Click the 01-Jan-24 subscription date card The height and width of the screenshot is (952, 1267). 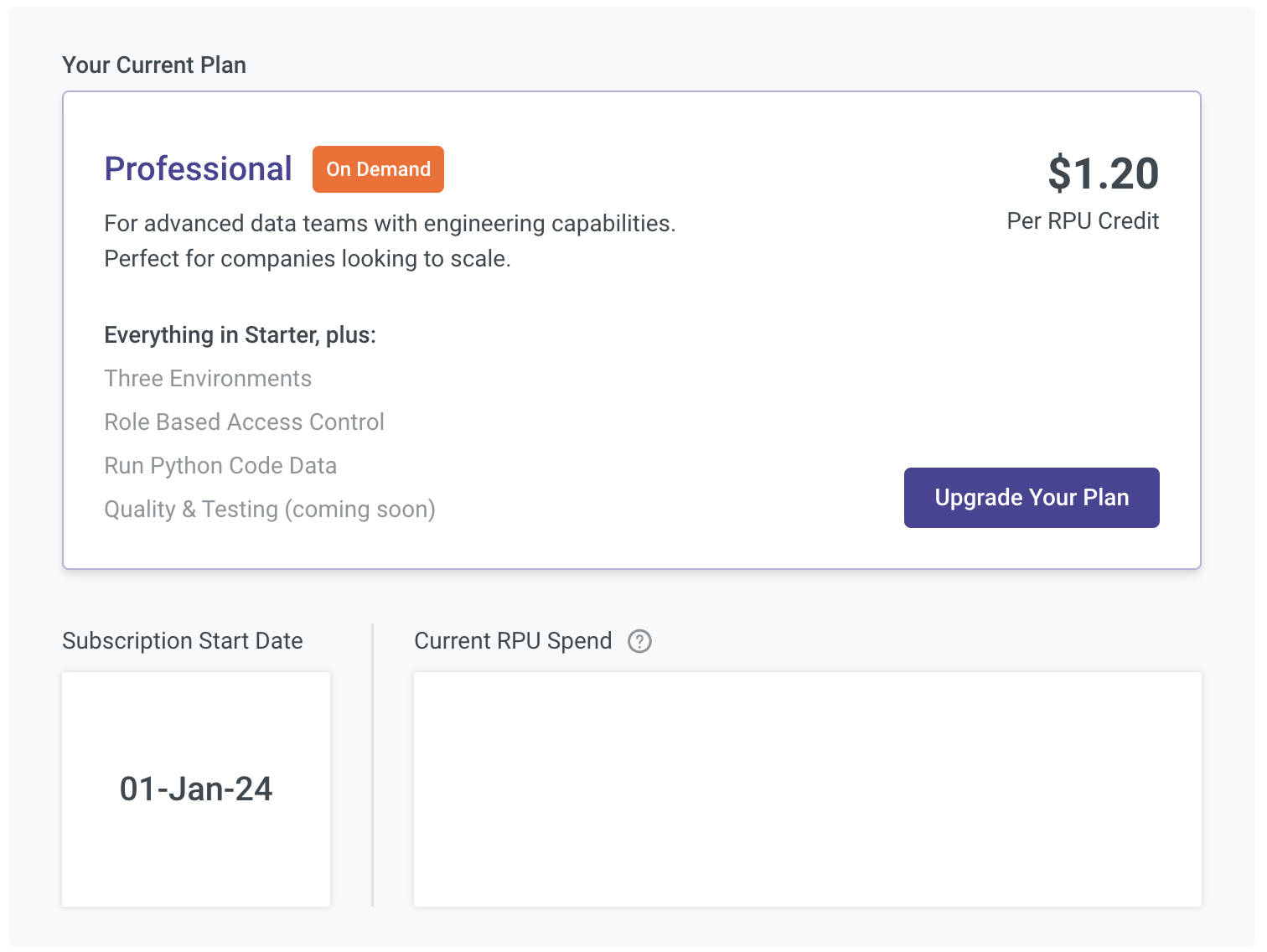[x=196, y=789]
